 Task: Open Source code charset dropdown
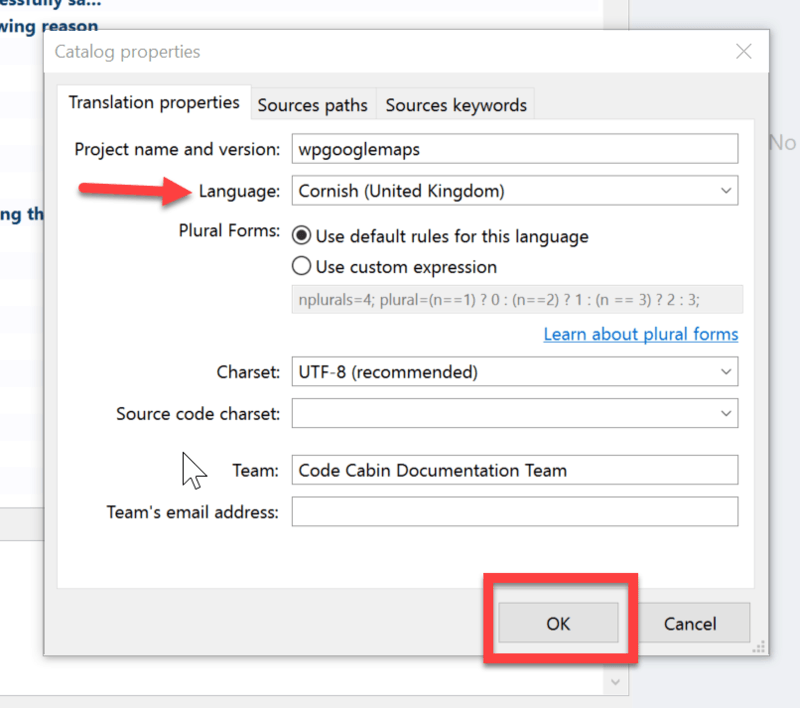pos(514,414)
